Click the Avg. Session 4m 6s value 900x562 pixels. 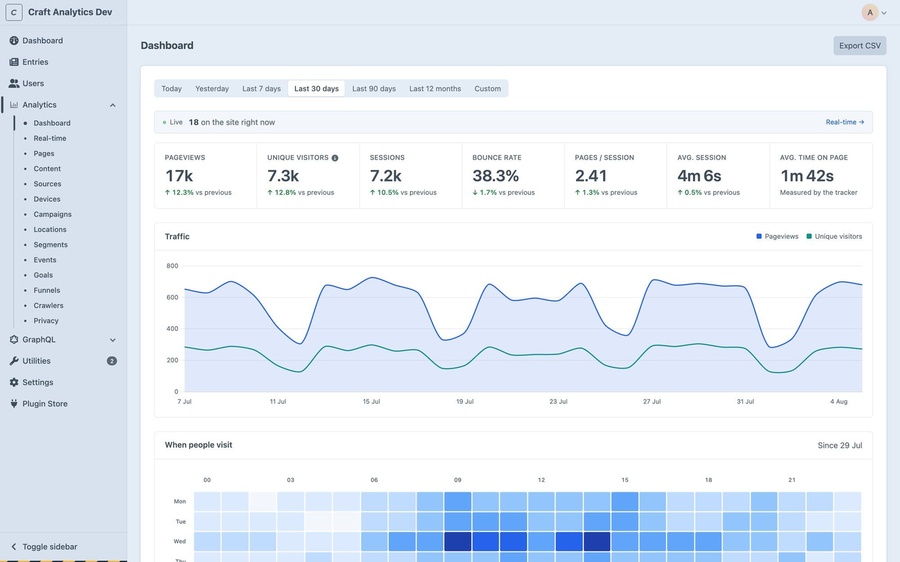pos(699,176)
